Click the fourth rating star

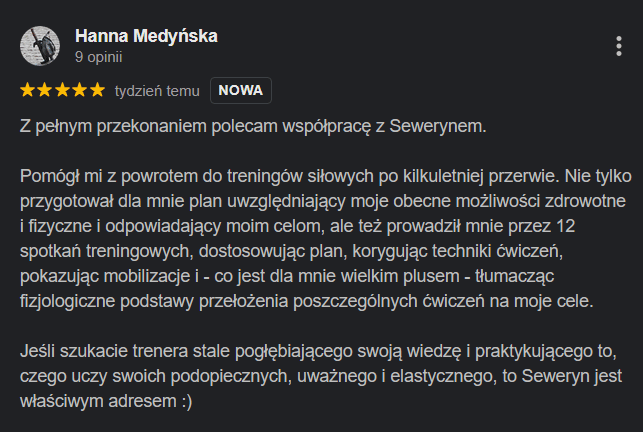79,90
